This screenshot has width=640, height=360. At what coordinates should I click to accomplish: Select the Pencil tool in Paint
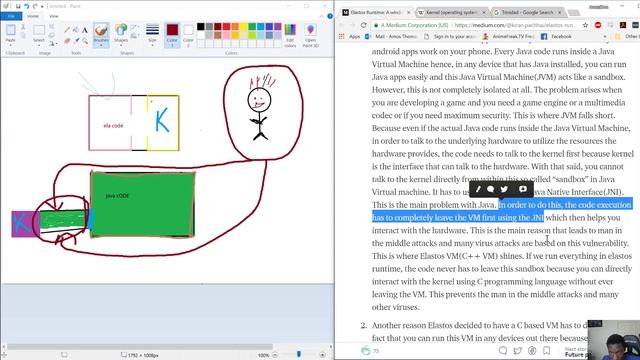point(67,30)
